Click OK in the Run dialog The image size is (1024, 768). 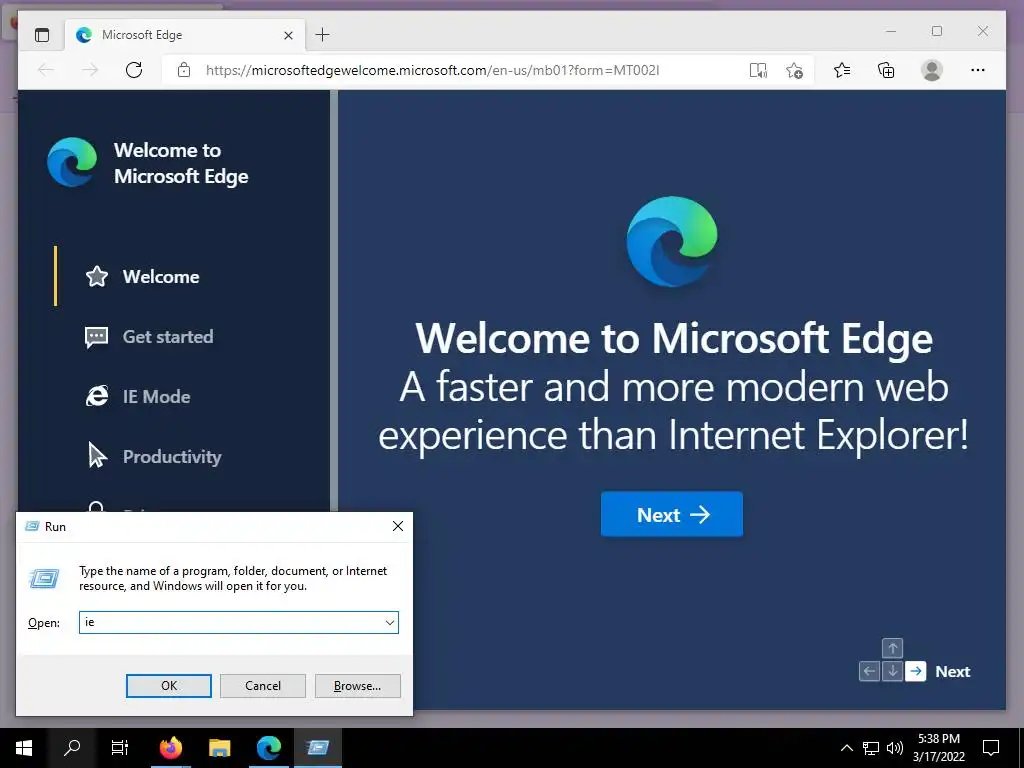coord(168,686)
